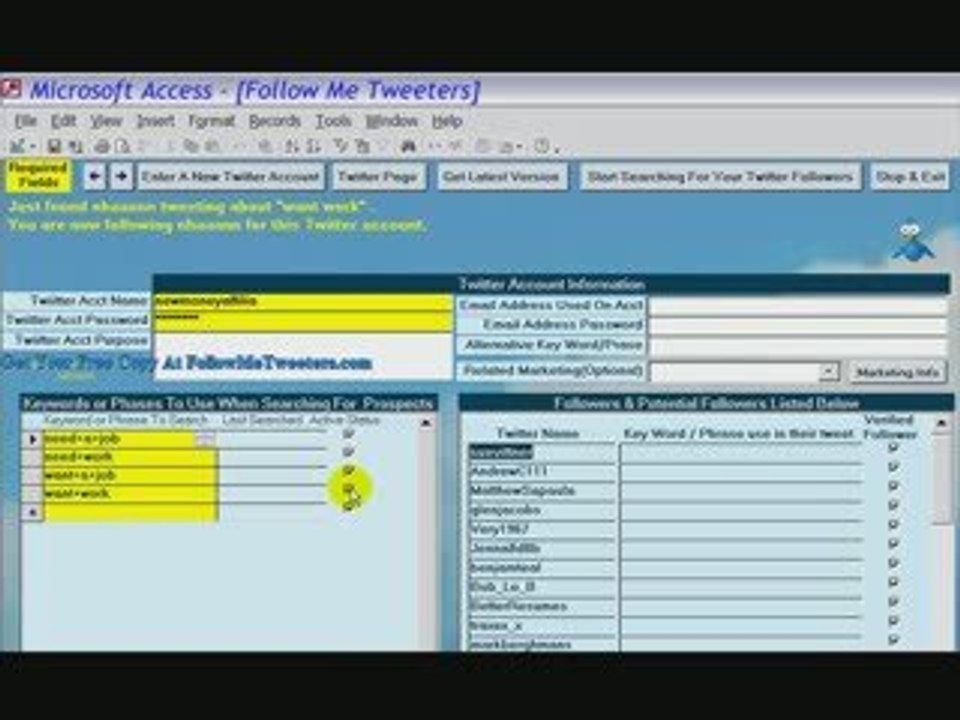Click scroll up arrow in Followers panel
Screen dimensions: 960x720
point(941,422)
